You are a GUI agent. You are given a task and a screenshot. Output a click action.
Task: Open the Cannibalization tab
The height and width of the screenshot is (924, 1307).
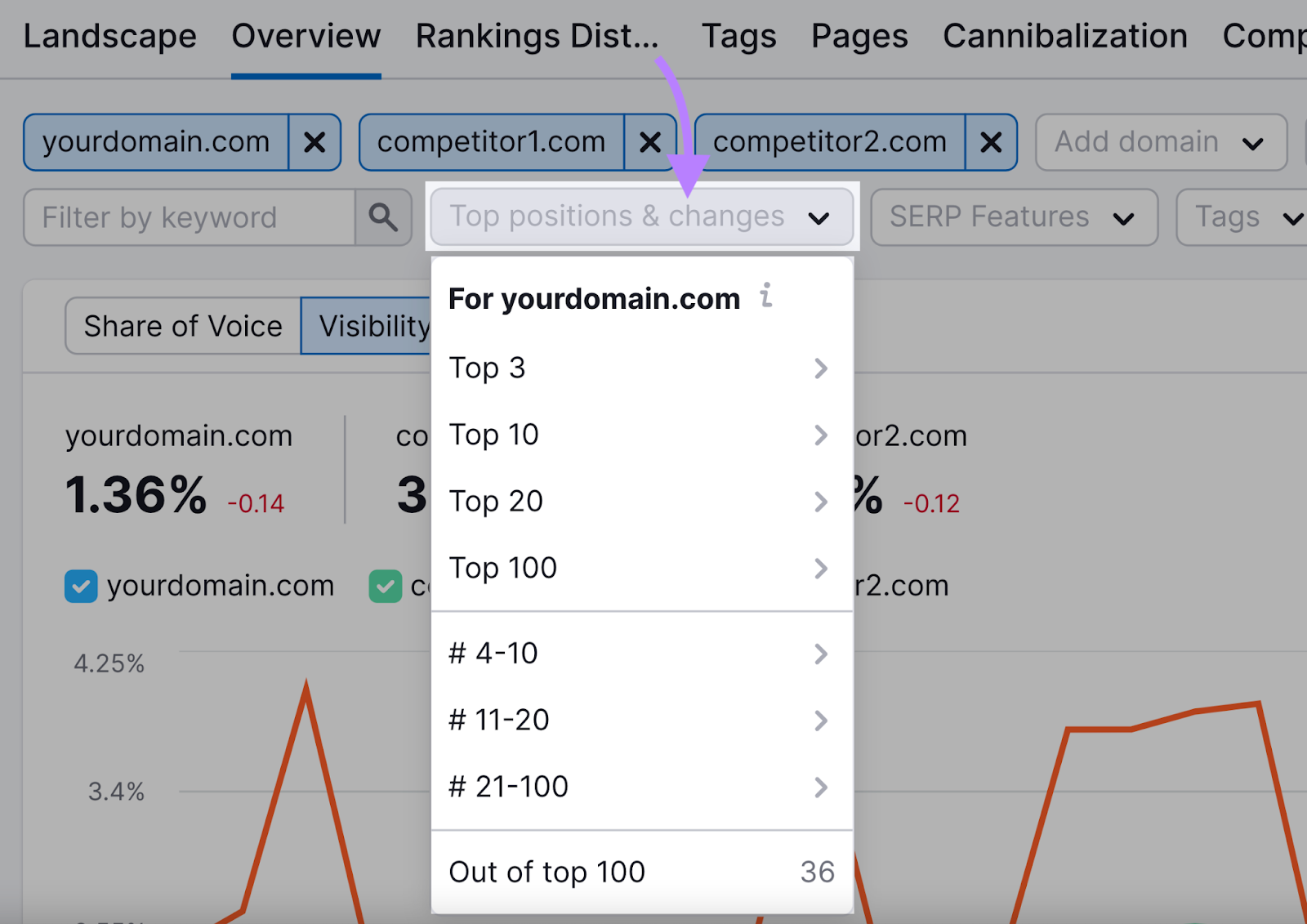pyautogui.click(x=1064, y=35)
